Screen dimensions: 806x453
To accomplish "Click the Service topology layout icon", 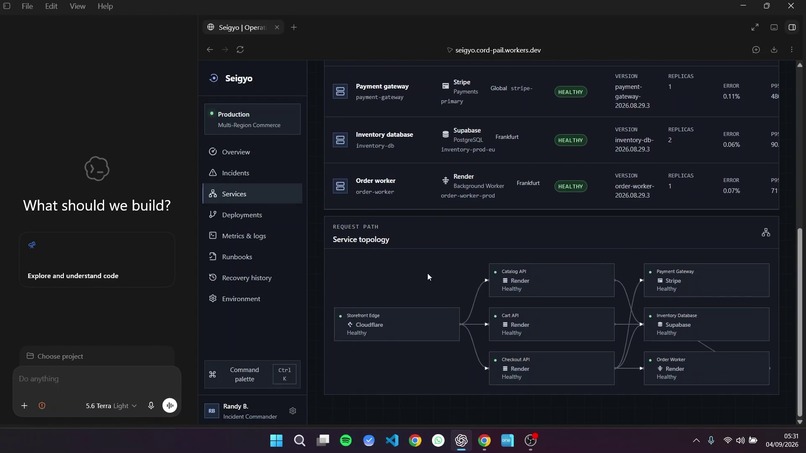I will pyautogui.click(x=766, y=233).
